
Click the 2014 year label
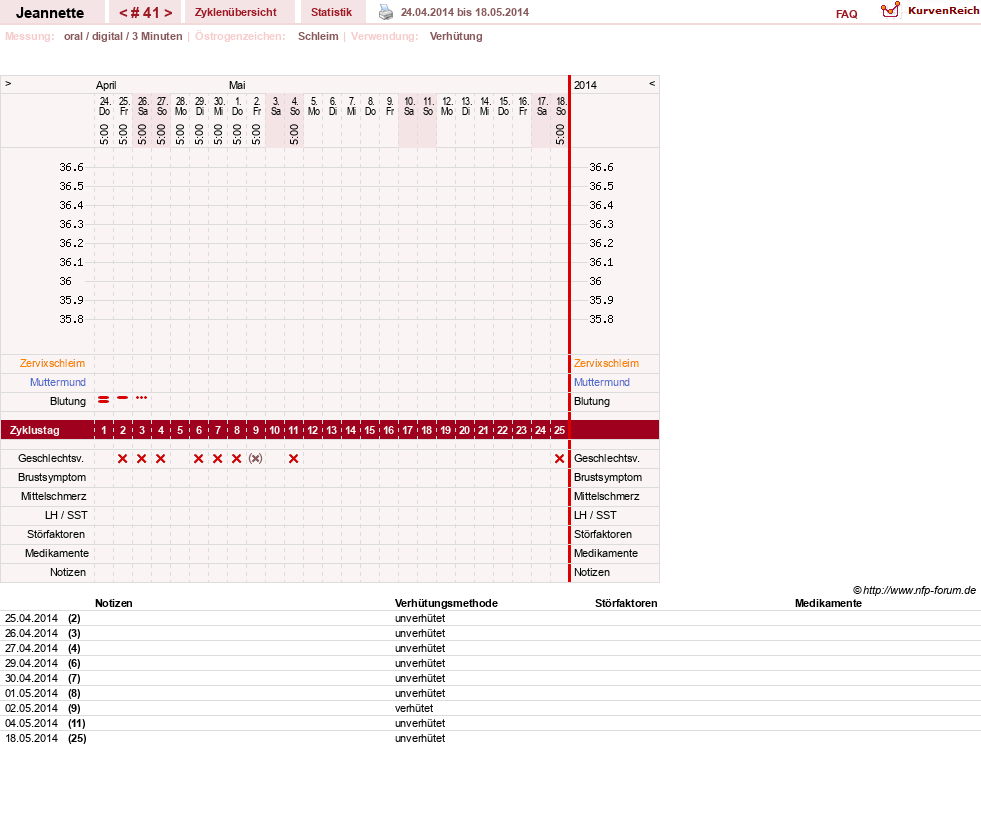(586, 85)
